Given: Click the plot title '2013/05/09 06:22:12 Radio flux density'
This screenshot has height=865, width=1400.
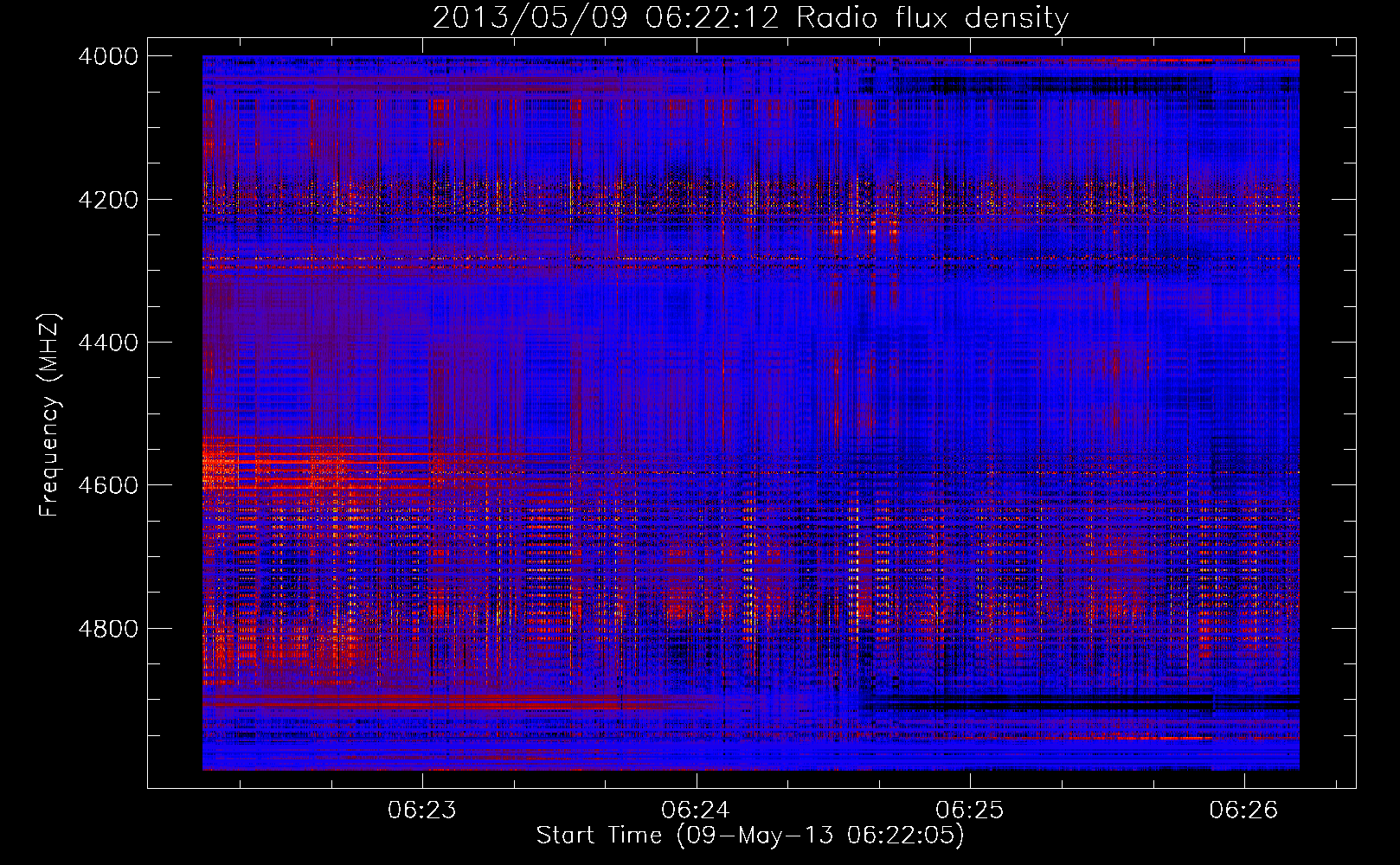Looking at the screenshot, I should click(750, 18).
